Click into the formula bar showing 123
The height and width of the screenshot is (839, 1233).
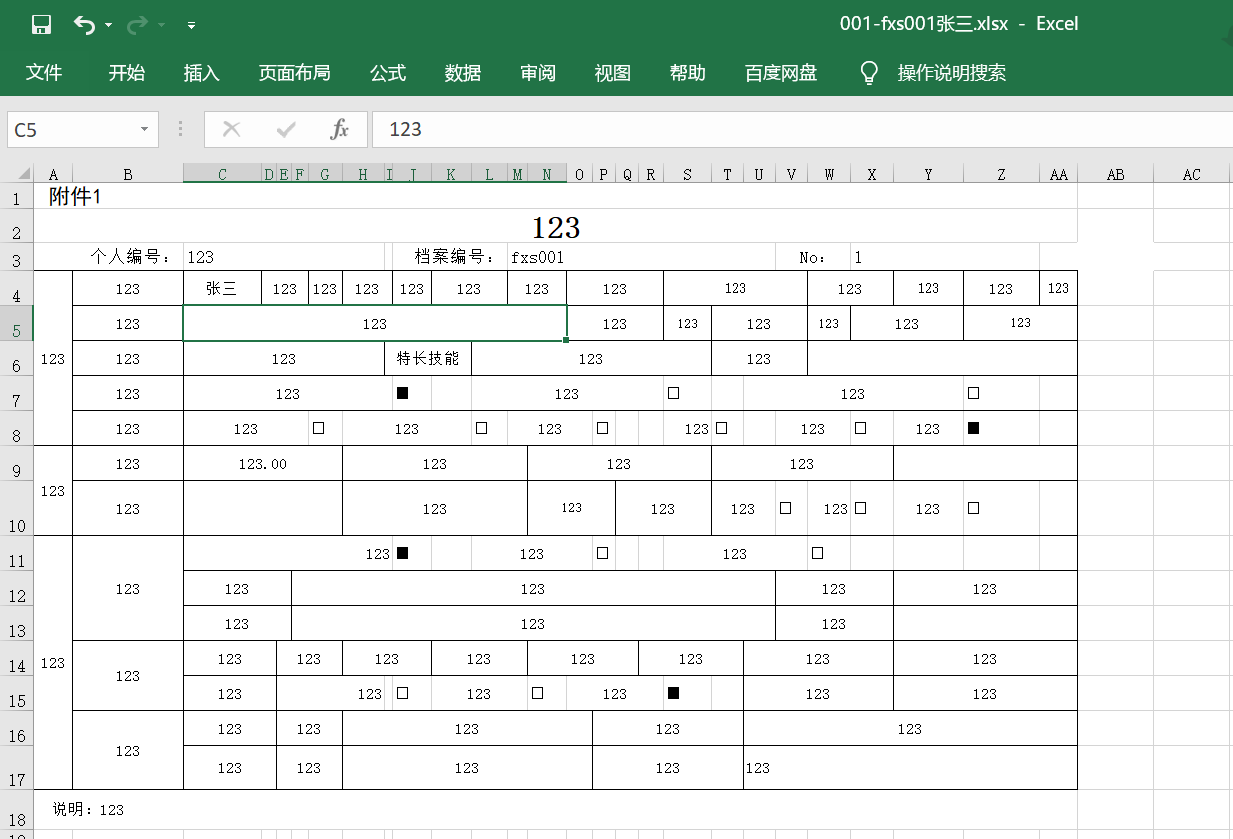click(x=800, y=129)
